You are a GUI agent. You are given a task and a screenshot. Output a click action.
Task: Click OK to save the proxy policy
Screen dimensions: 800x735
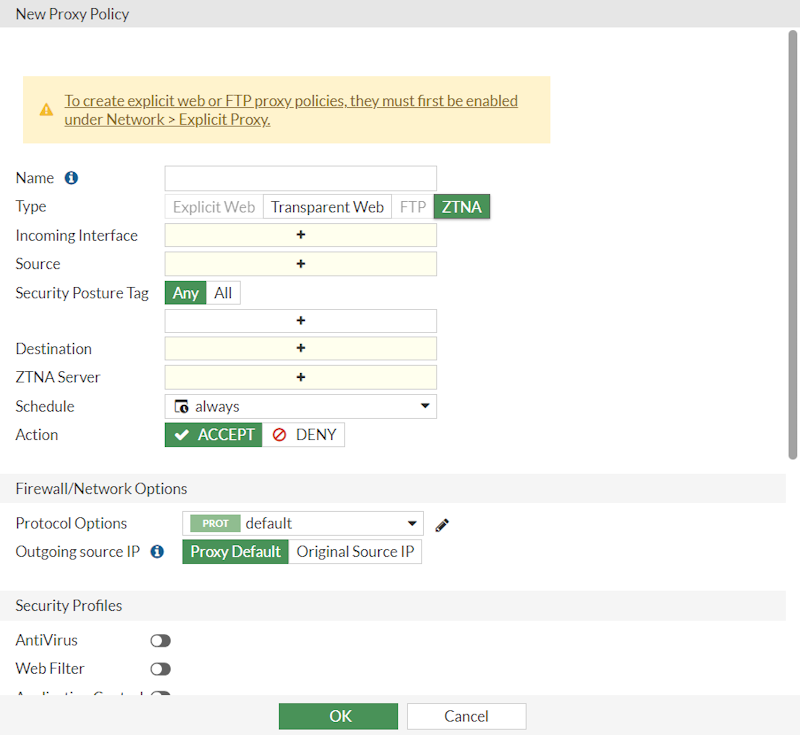338,716
